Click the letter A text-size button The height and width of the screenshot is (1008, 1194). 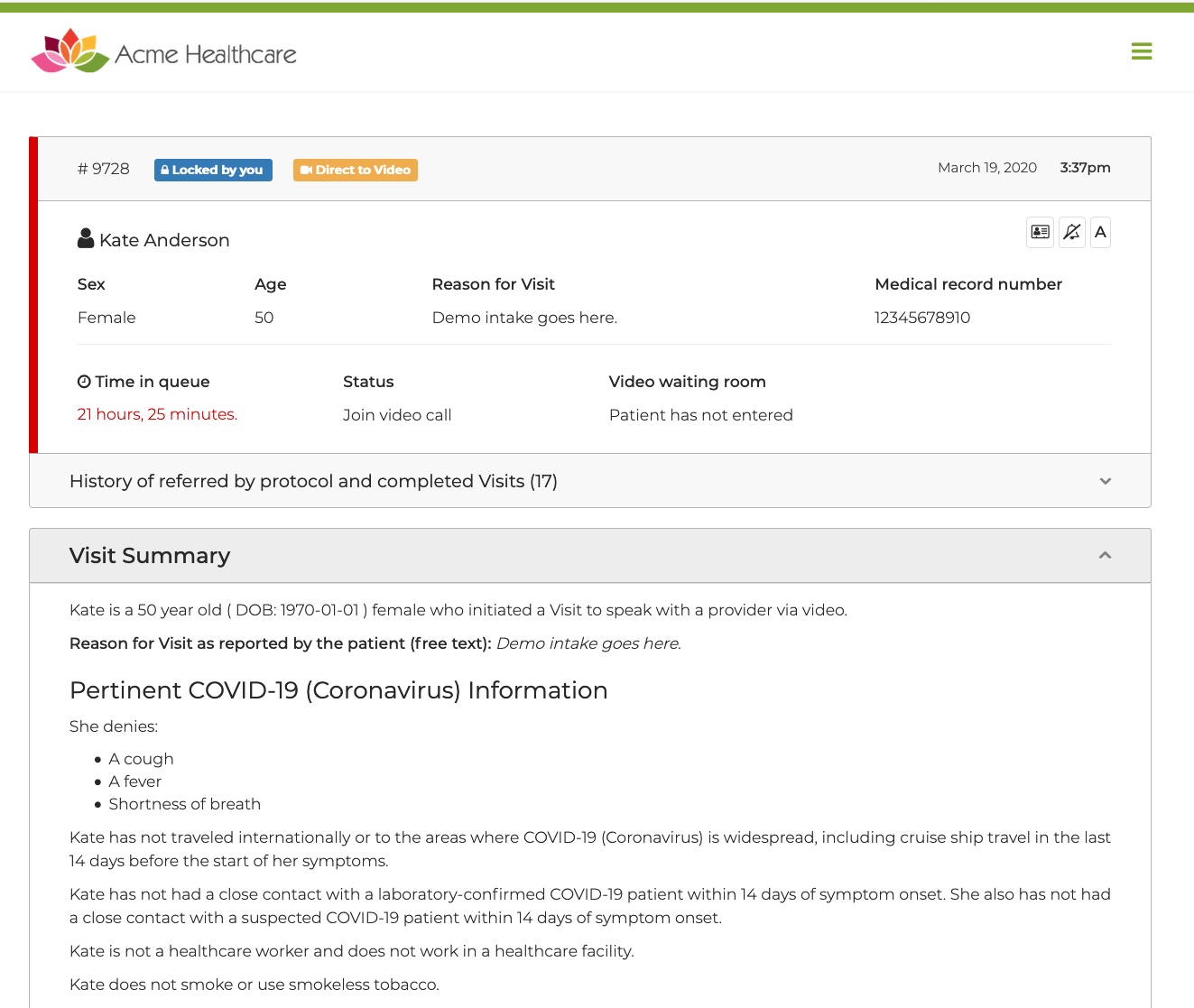click(x=1100, y=233)
